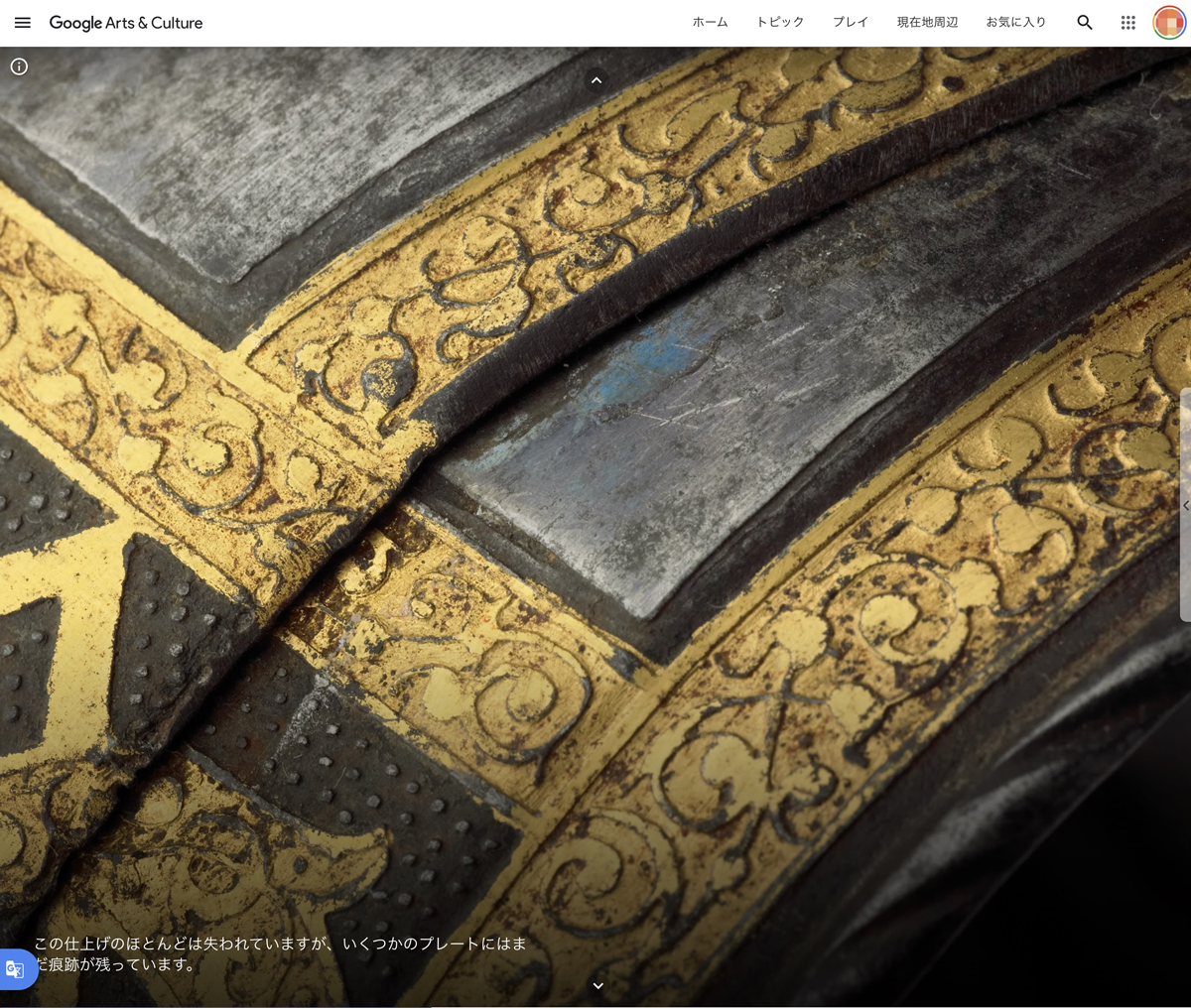The width and height of the screenshot is (1191, 1008).
Task: Open the hamburger main menu
Action: pos(22,23)
